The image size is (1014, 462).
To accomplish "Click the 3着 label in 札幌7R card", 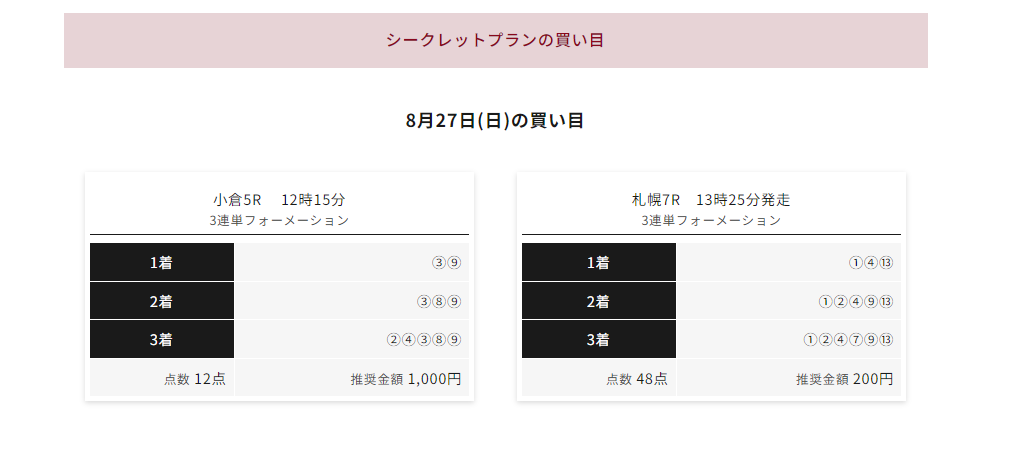I will 599,339.
